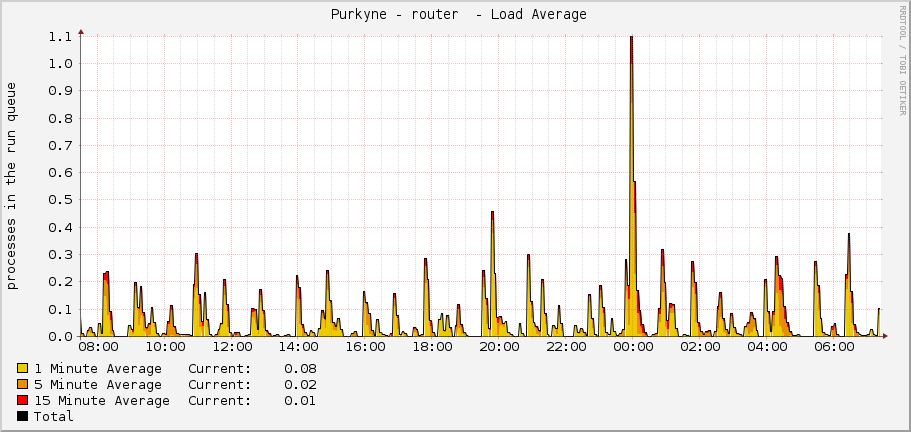This screenshot has height=432, width=911.
Task: Click the '5 Minute Average' legend label
Action: pos(98,384)
